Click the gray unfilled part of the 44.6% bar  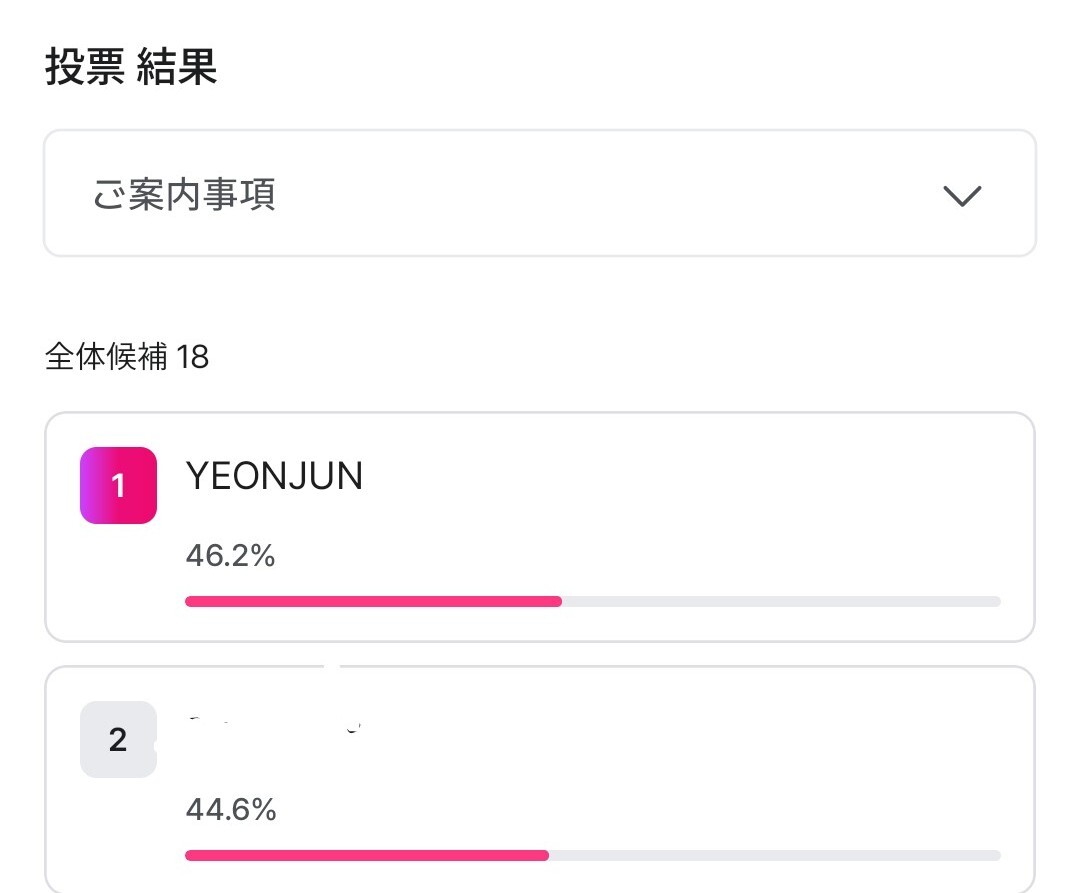[774, 856]
